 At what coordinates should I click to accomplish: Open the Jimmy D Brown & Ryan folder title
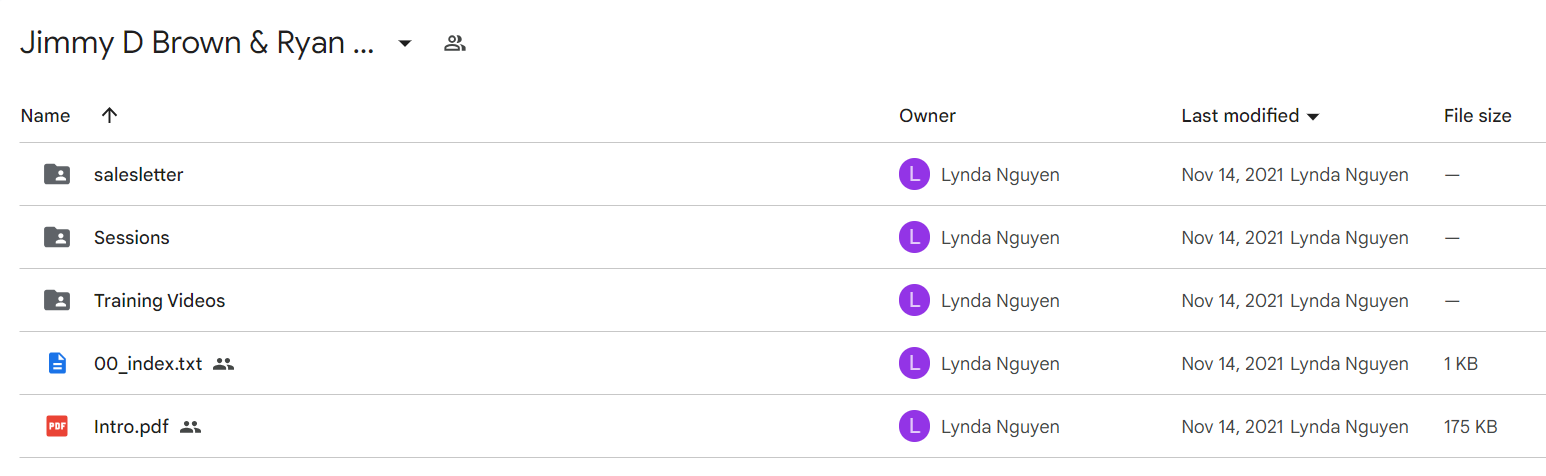pyautogui.click(x=197, y=43)
